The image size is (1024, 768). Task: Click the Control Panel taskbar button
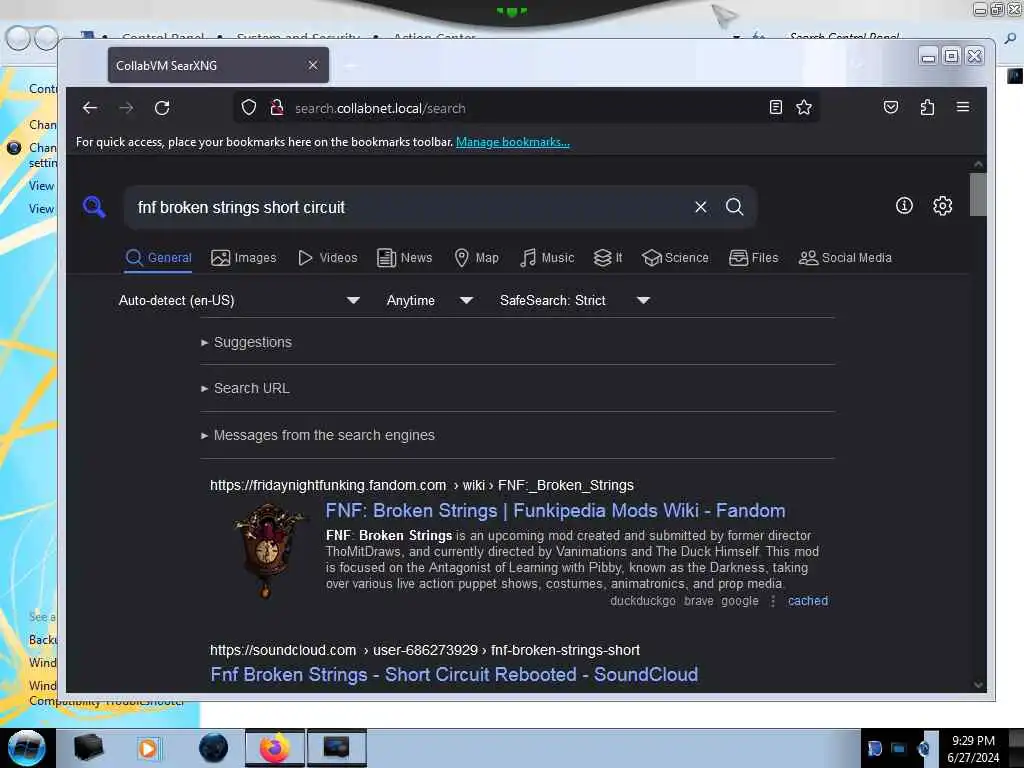[x=336, y=748]
